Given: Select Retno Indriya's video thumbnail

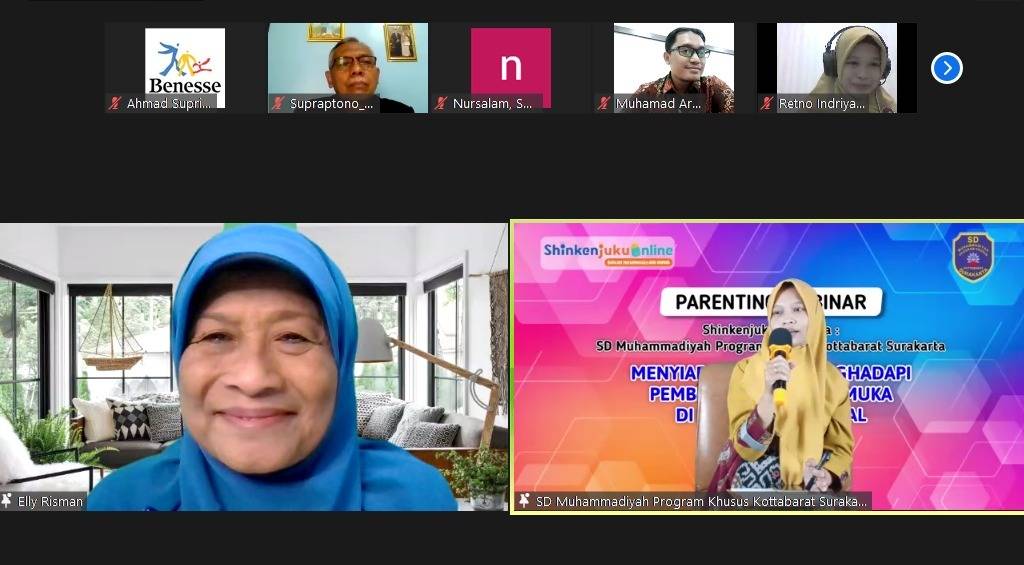Looking at the screenshot, I should click(x=837, y=62).
